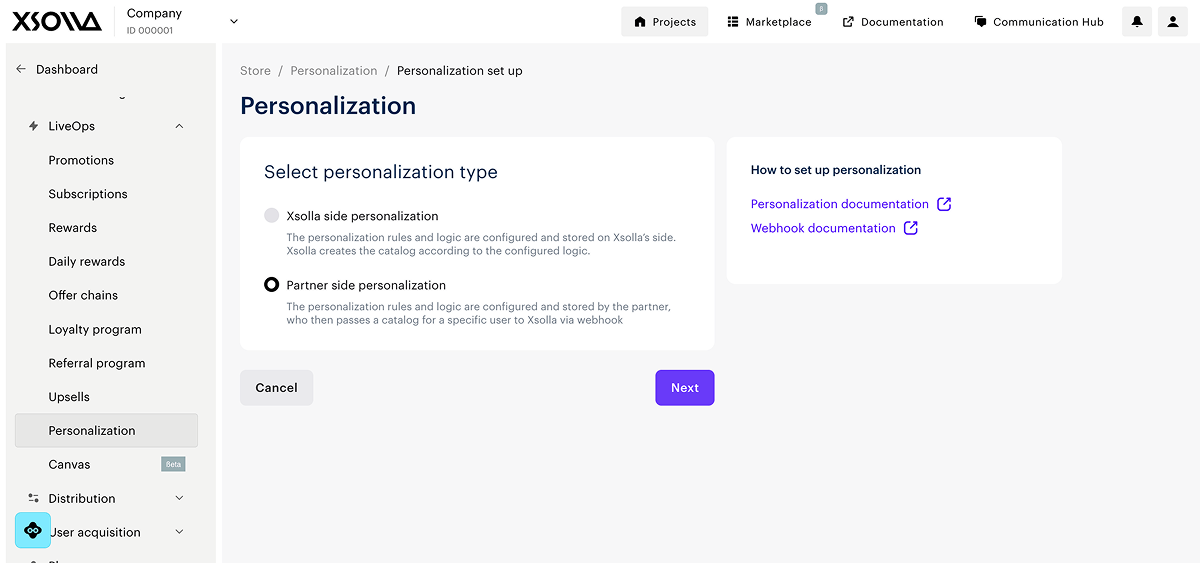Viewport: 1200px width, 563px height.
Task: Click the Cancel button
Action: click(x=276, y=388)
